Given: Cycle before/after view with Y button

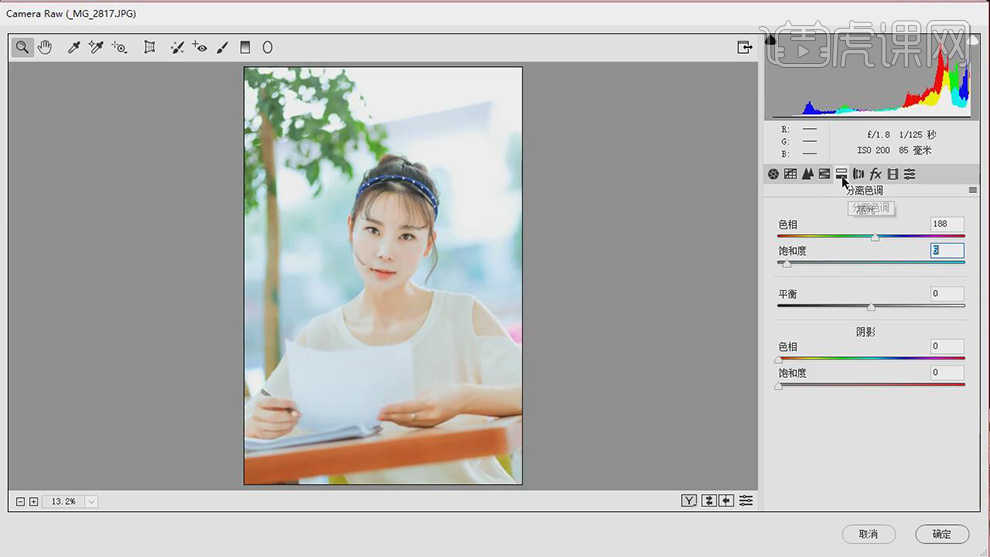Looking at the screenshot, I should 689,501.
